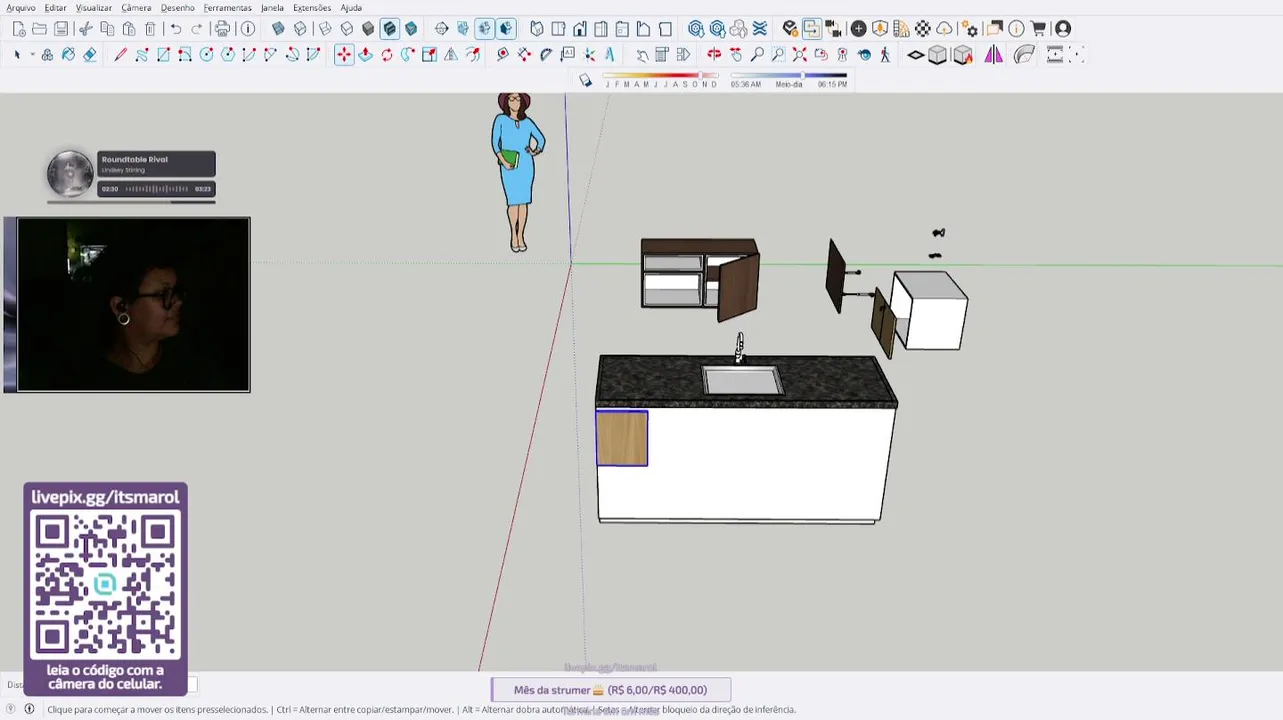Click the Zoom Extents icon

click(800, 55)
